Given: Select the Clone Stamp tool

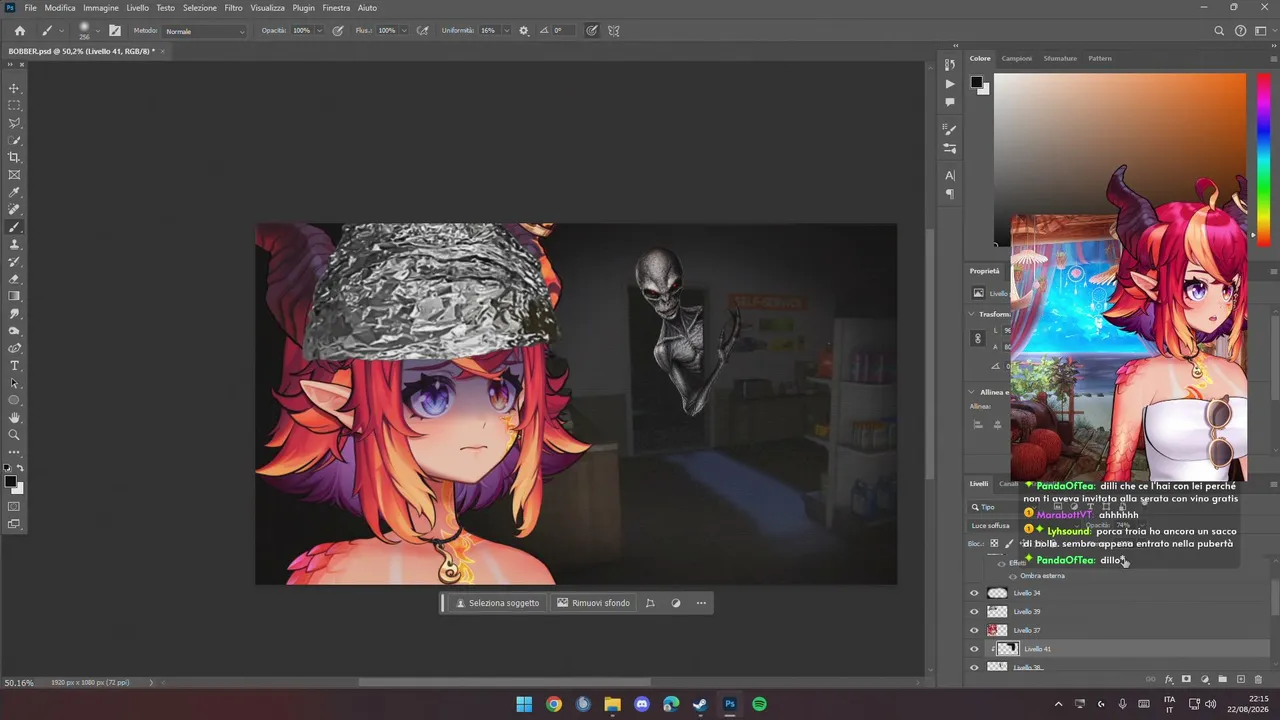Looking at the screenshot, I should pos(14,244).
